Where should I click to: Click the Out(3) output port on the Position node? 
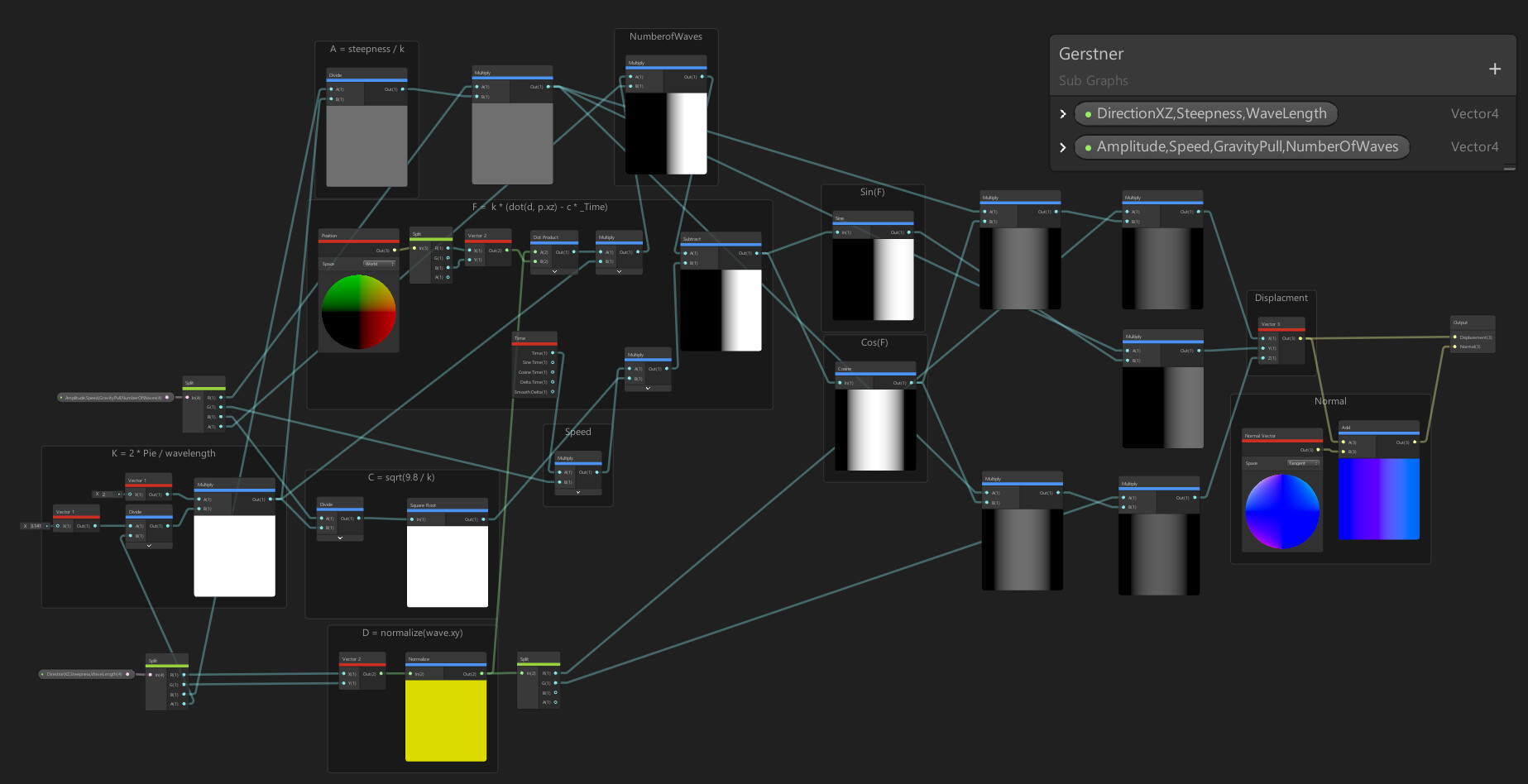tap(395, 251)
